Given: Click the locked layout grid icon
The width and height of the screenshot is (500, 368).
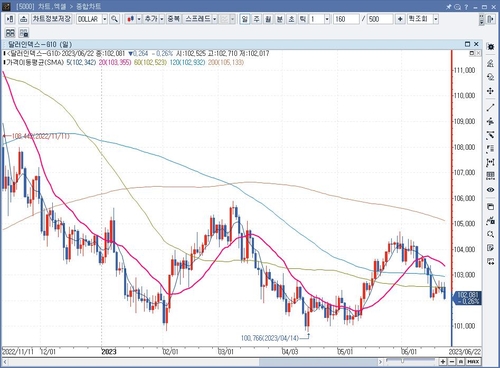Looking at the screenshot, I should 24,33.
